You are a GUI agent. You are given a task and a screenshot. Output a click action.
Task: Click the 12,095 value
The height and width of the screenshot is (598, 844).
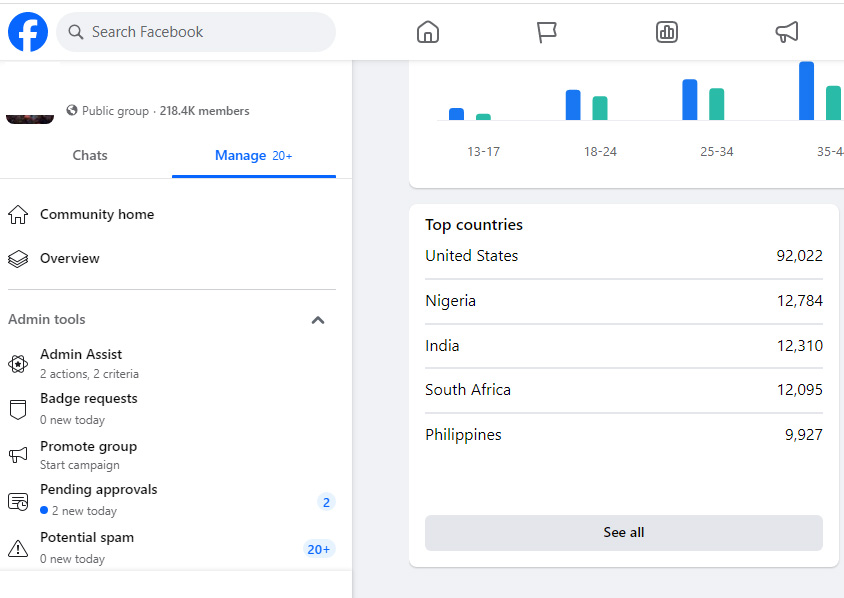click(x=799, y=390)
